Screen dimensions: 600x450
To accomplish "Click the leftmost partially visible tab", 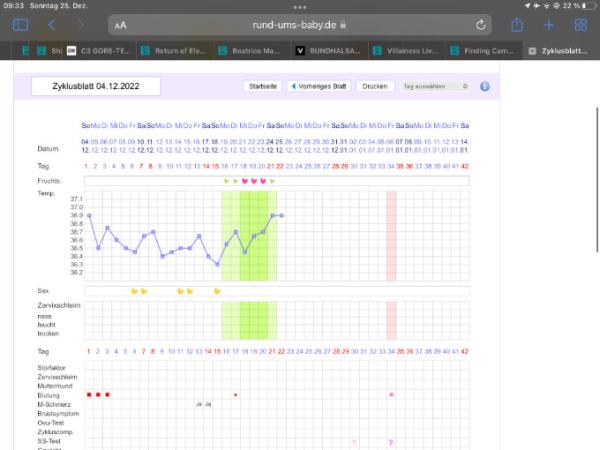I will pyautogui.click(x=25, y=51).
